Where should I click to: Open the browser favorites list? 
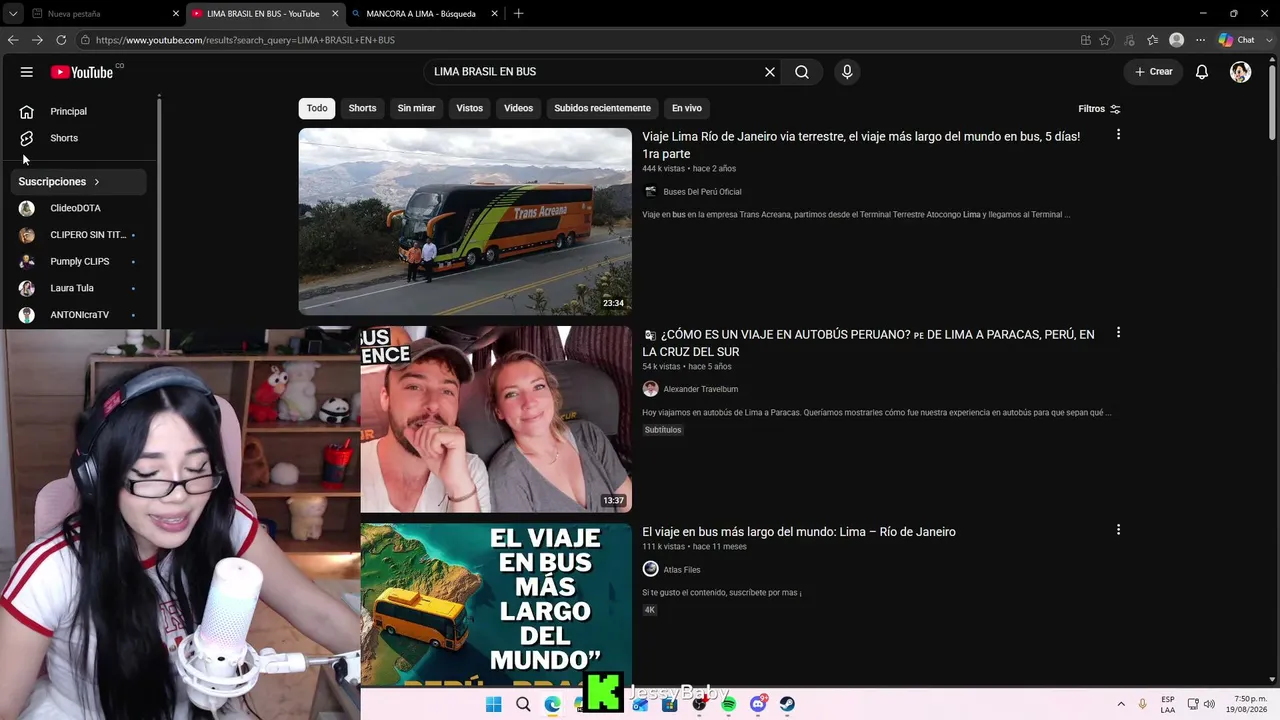tap(1153, 40)
